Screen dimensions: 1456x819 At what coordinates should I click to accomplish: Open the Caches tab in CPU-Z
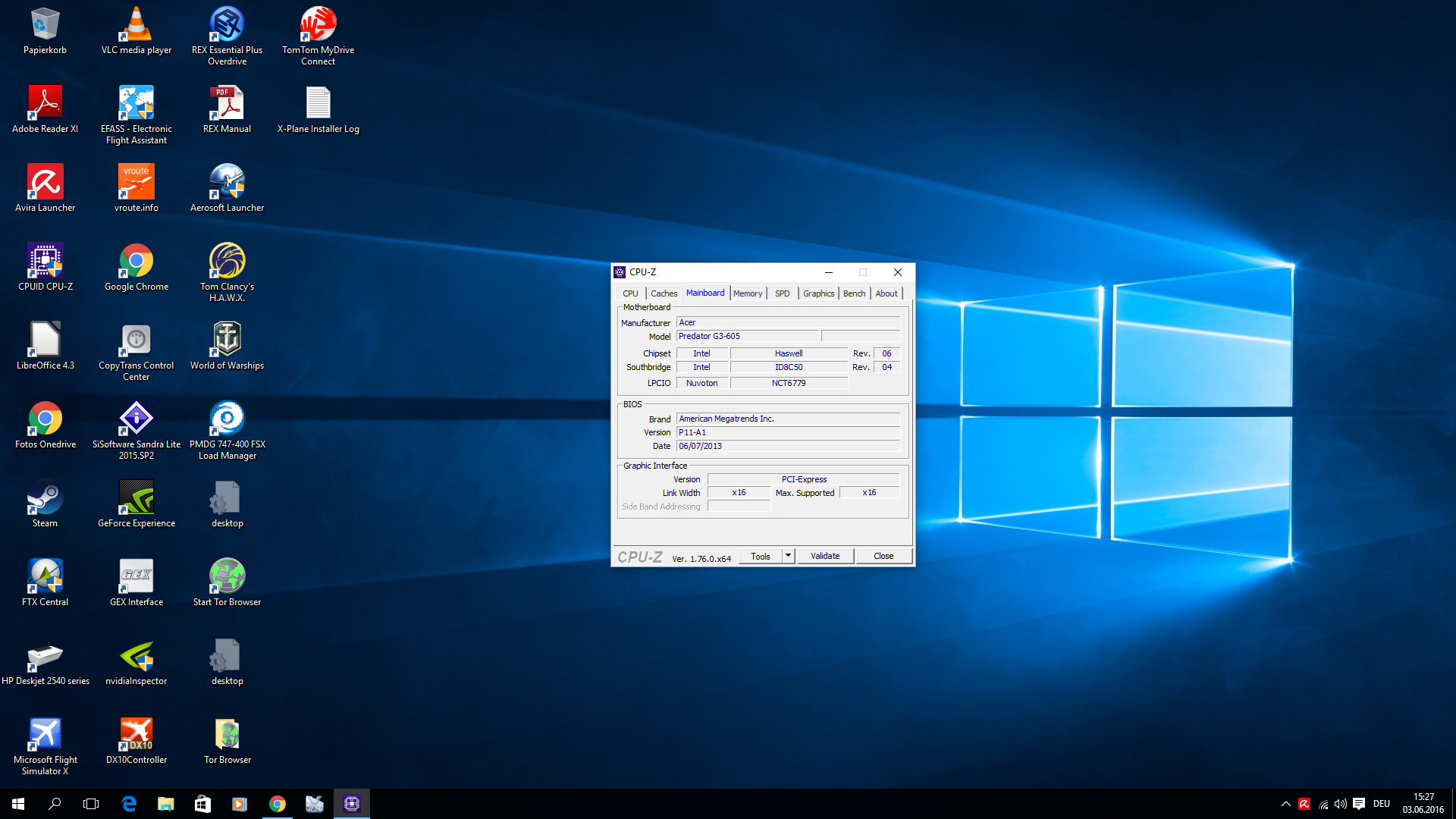click(664, 293)
